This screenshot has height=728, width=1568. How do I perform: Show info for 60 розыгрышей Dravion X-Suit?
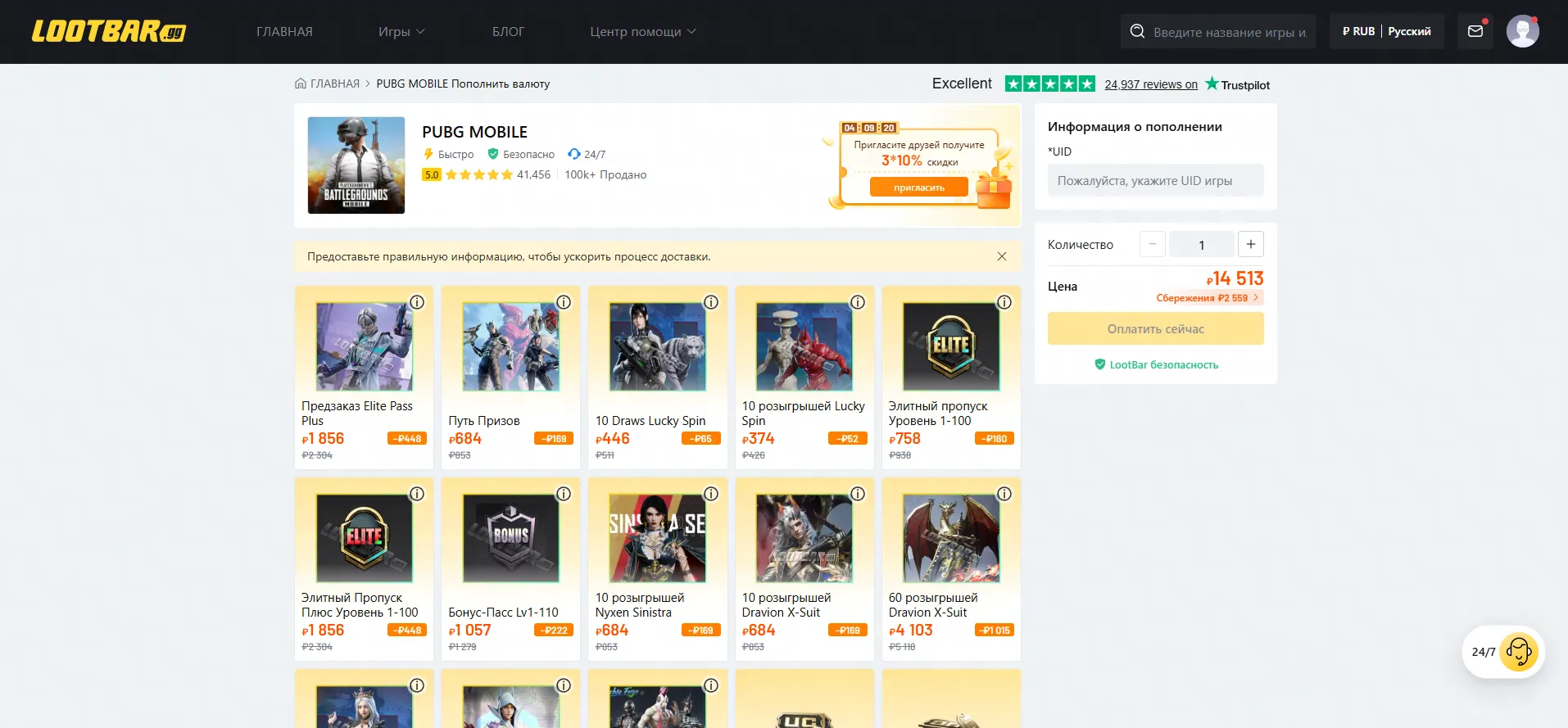tap(1004, 494)
